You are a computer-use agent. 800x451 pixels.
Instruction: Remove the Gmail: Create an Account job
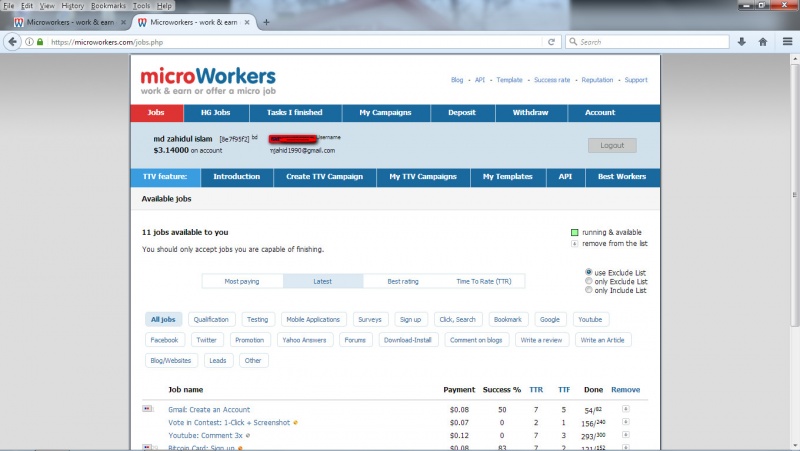(x=626, y=409)
